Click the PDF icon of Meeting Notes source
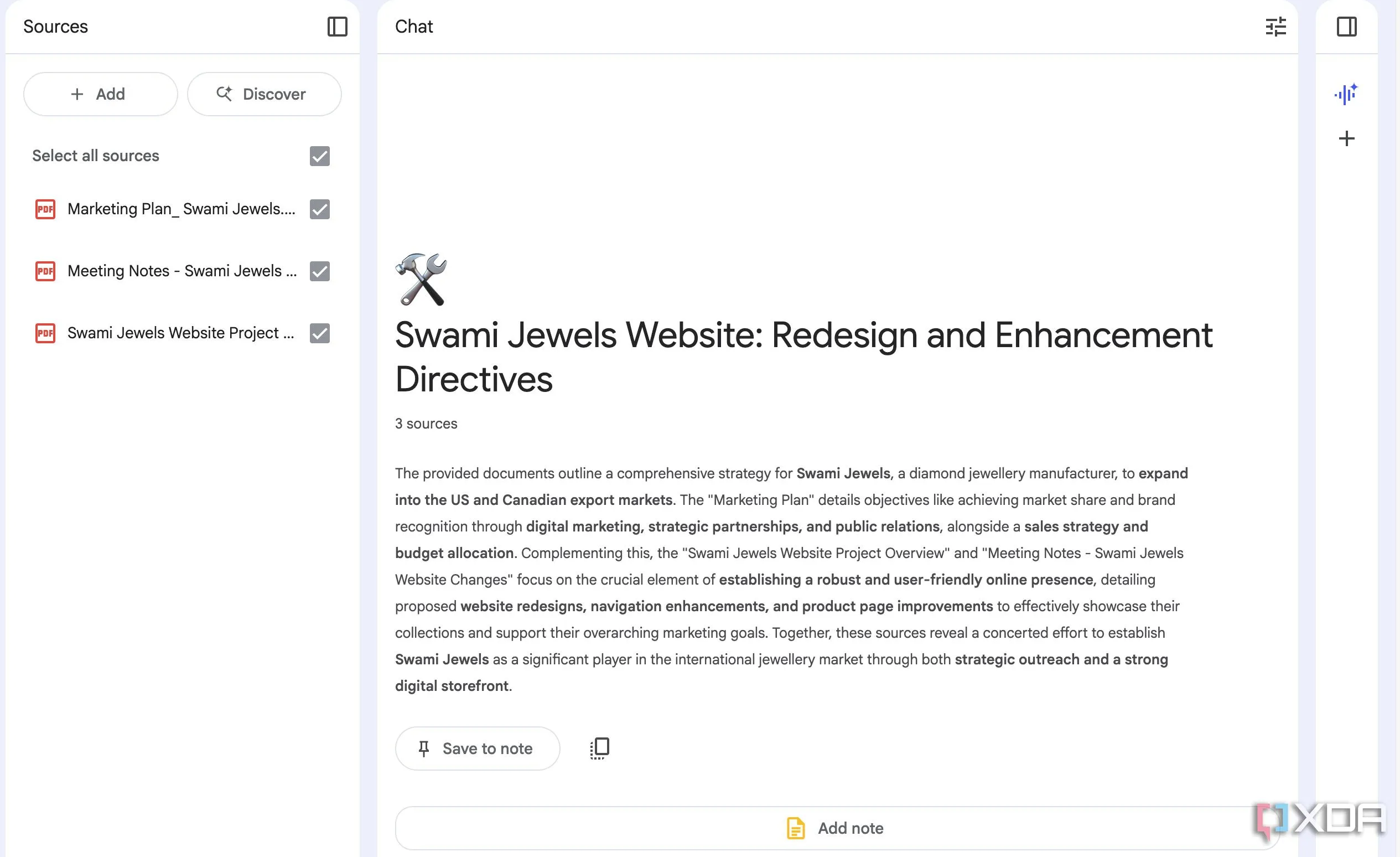The image size is (1400, 857). [x=45, y=271]
